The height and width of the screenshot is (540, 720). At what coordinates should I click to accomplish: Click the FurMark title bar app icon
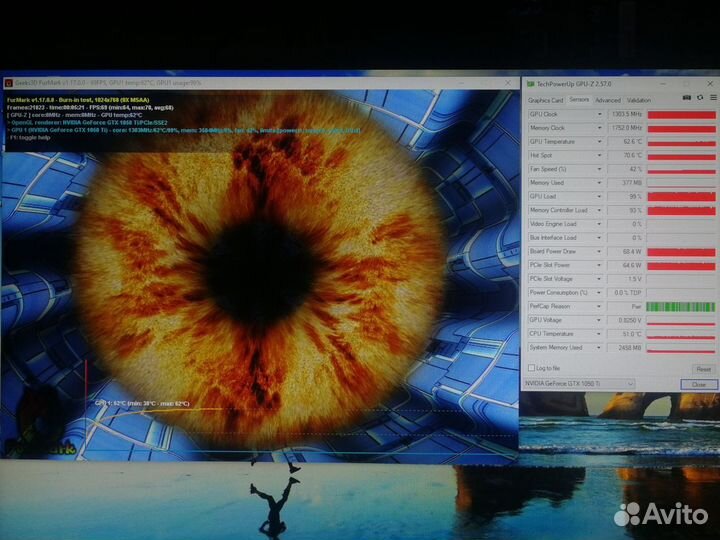coord(9,83)
